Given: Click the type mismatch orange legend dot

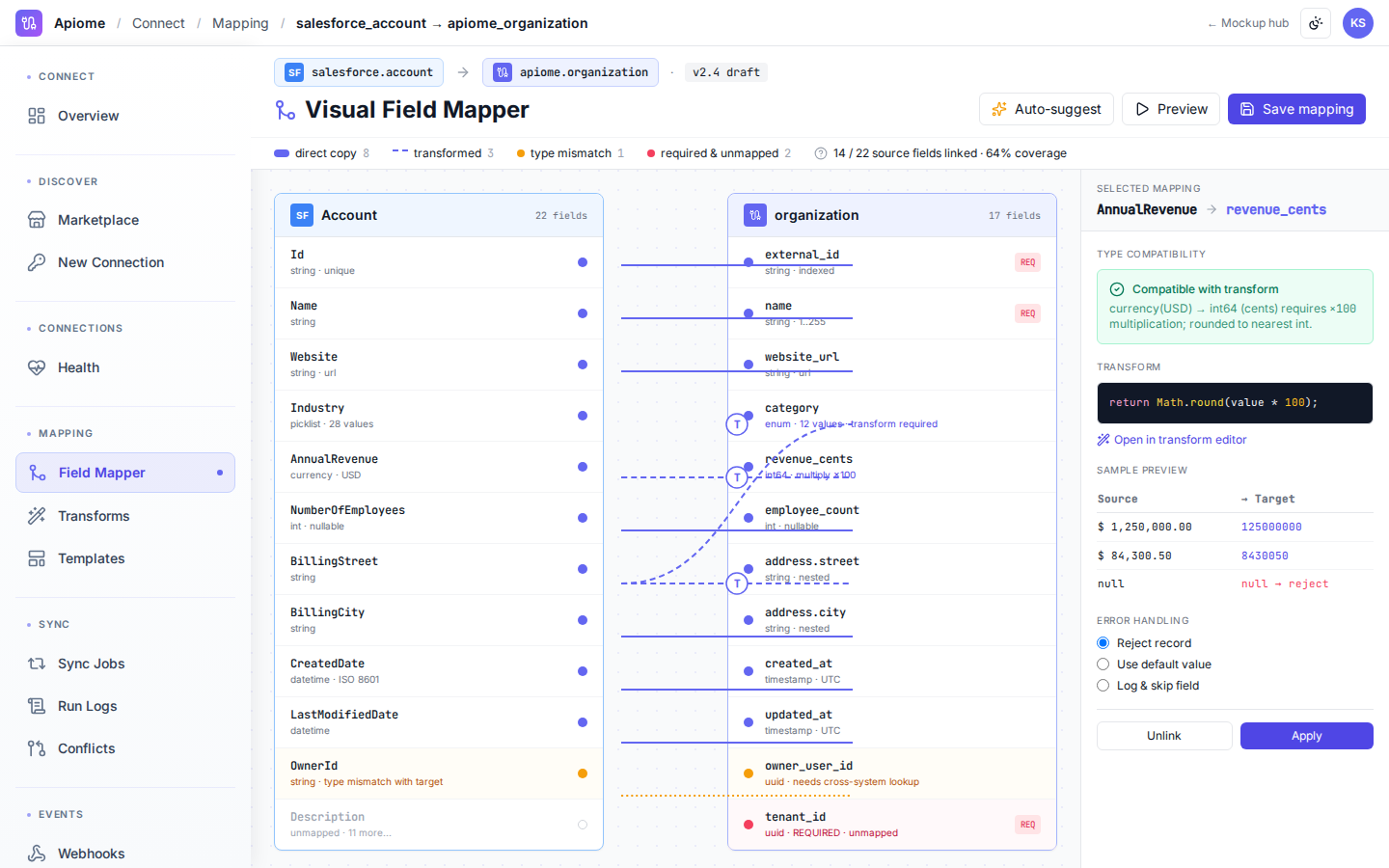Looking at the screenshot, I should [x=521, y=153].
